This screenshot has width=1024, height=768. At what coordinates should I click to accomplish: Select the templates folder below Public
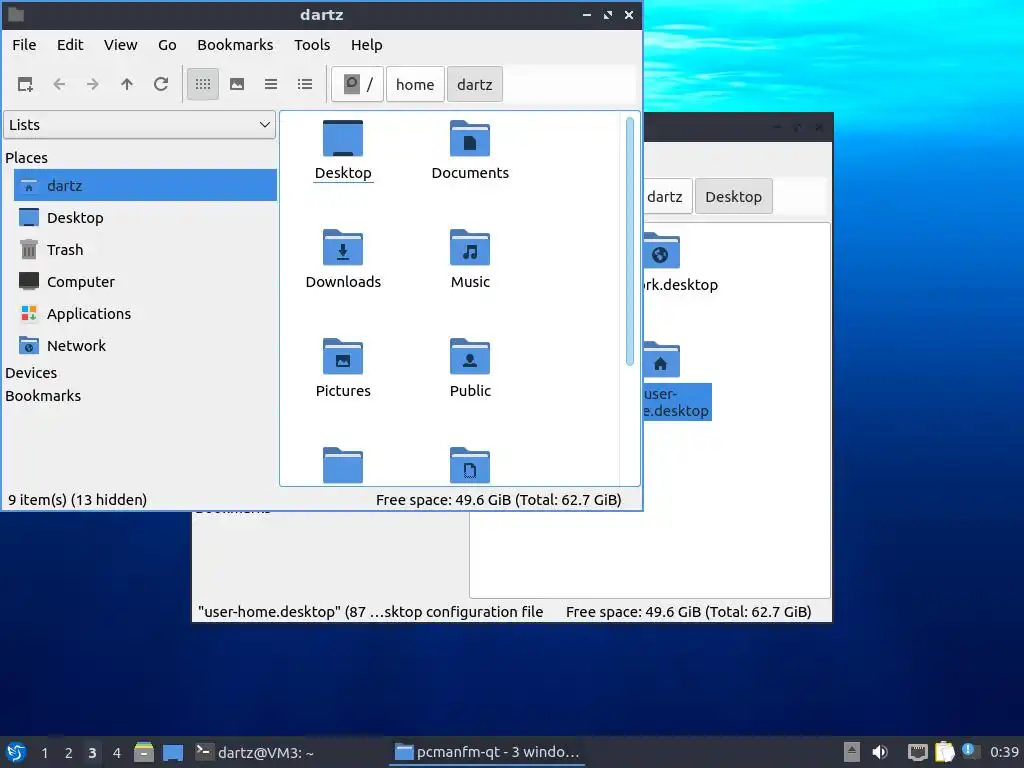point(470,465)
